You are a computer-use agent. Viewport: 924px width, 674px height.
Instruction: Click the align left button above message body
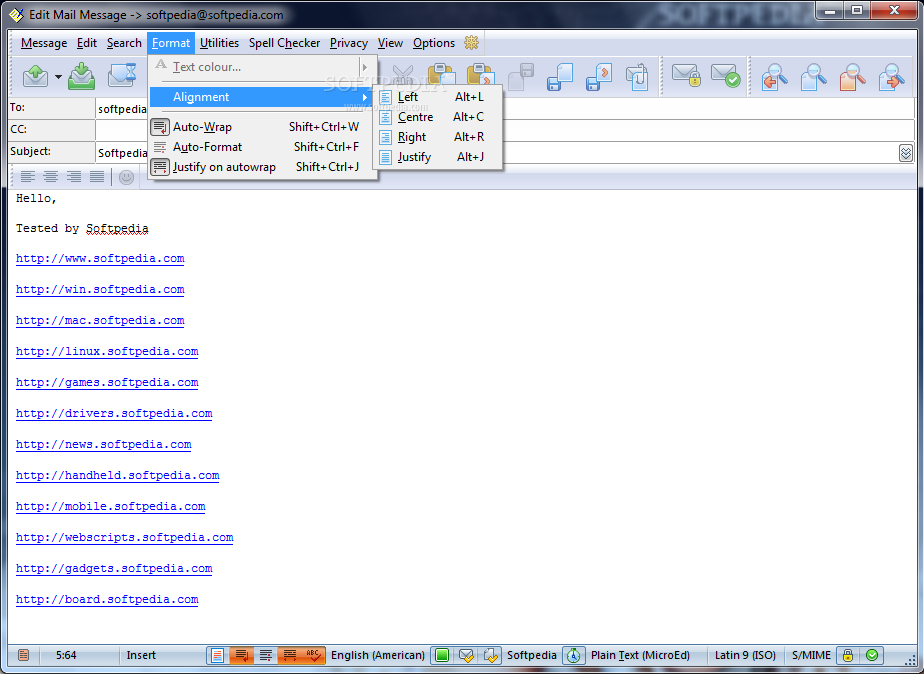pyautogui.click(x=28, y=176)
